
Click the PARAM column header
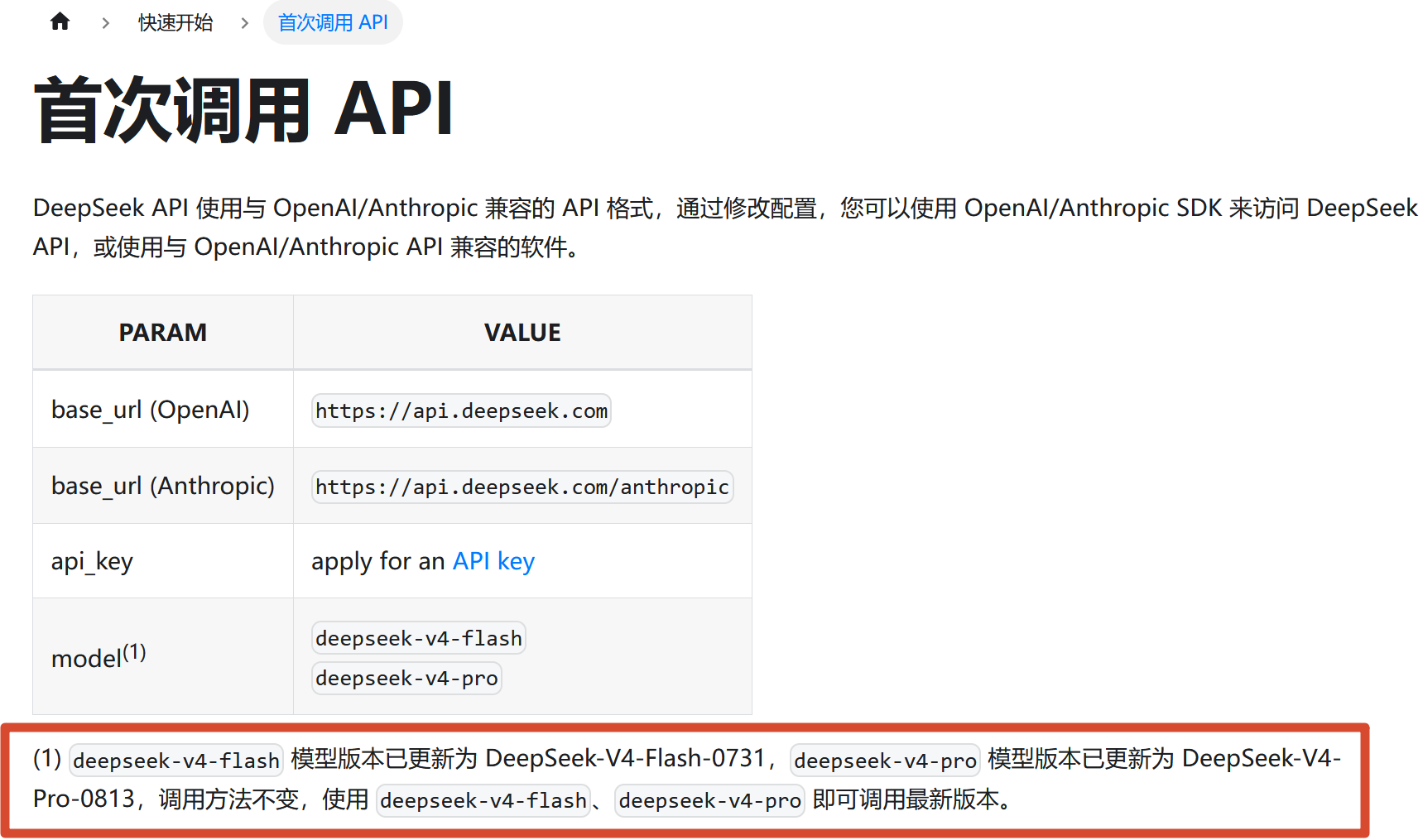point(163,333)
